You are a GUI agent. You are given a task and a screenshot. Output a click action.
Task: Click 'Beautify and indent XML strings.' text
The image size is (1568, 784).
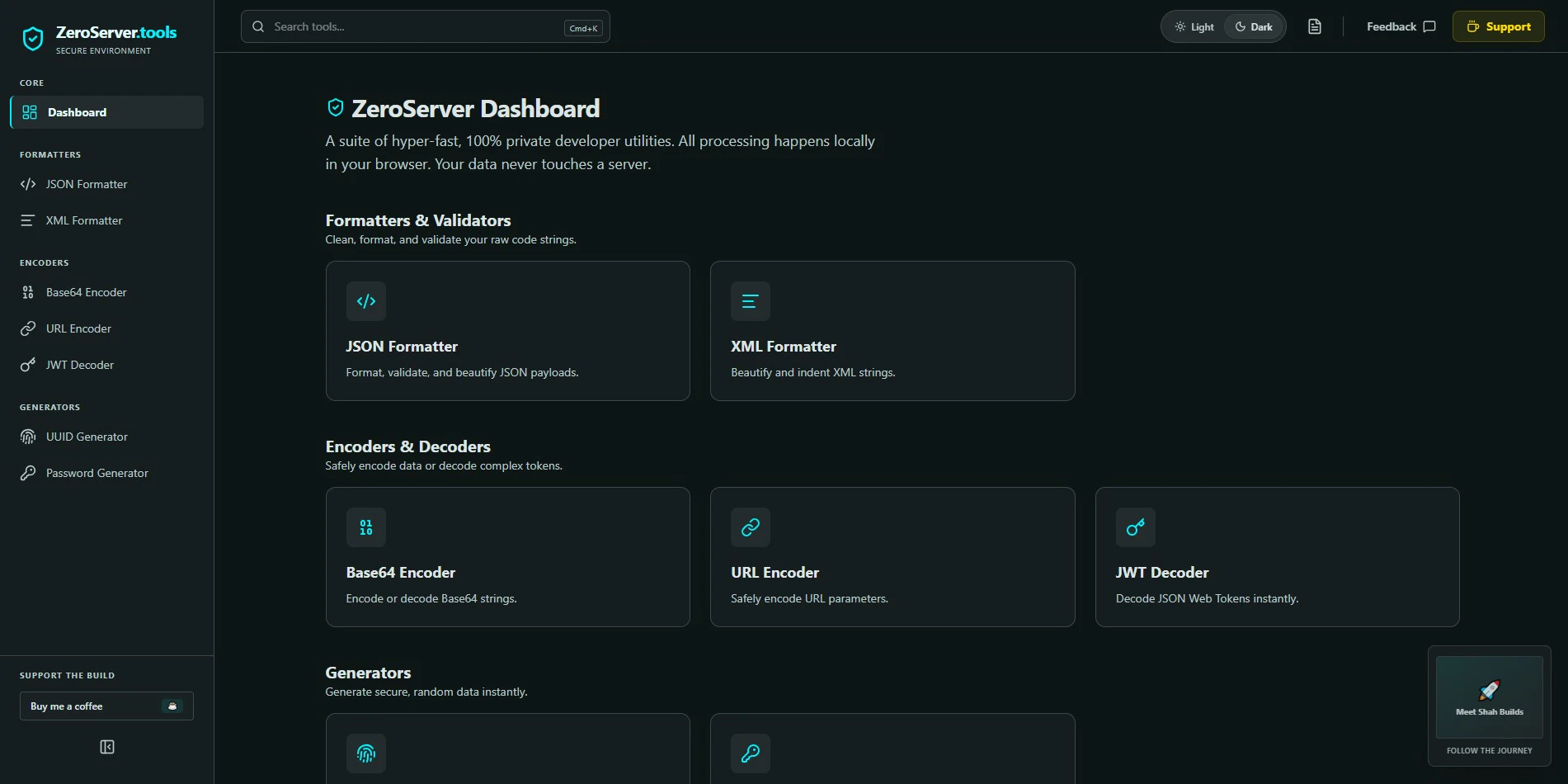coord(813,373)
